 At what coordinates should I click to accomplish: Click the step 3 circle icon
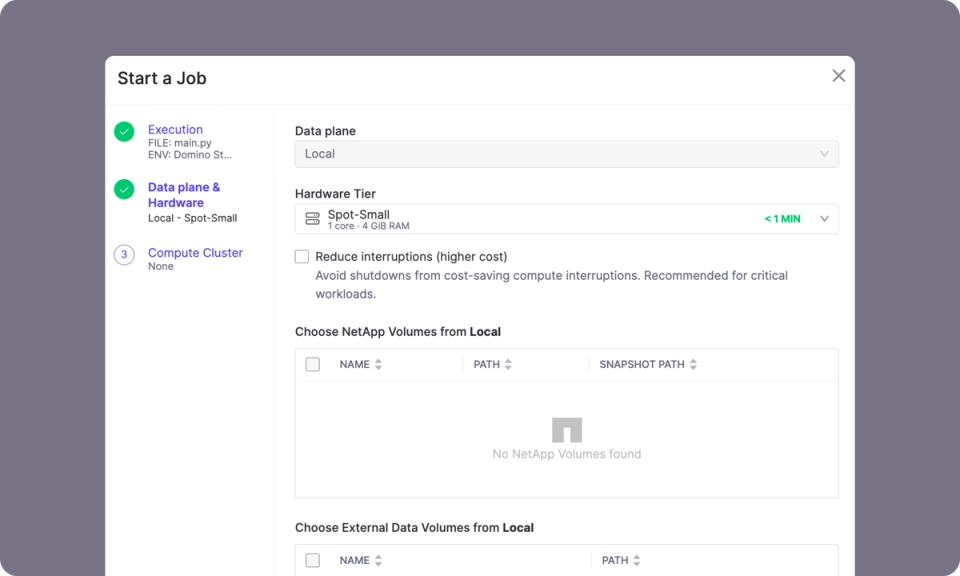124,255
